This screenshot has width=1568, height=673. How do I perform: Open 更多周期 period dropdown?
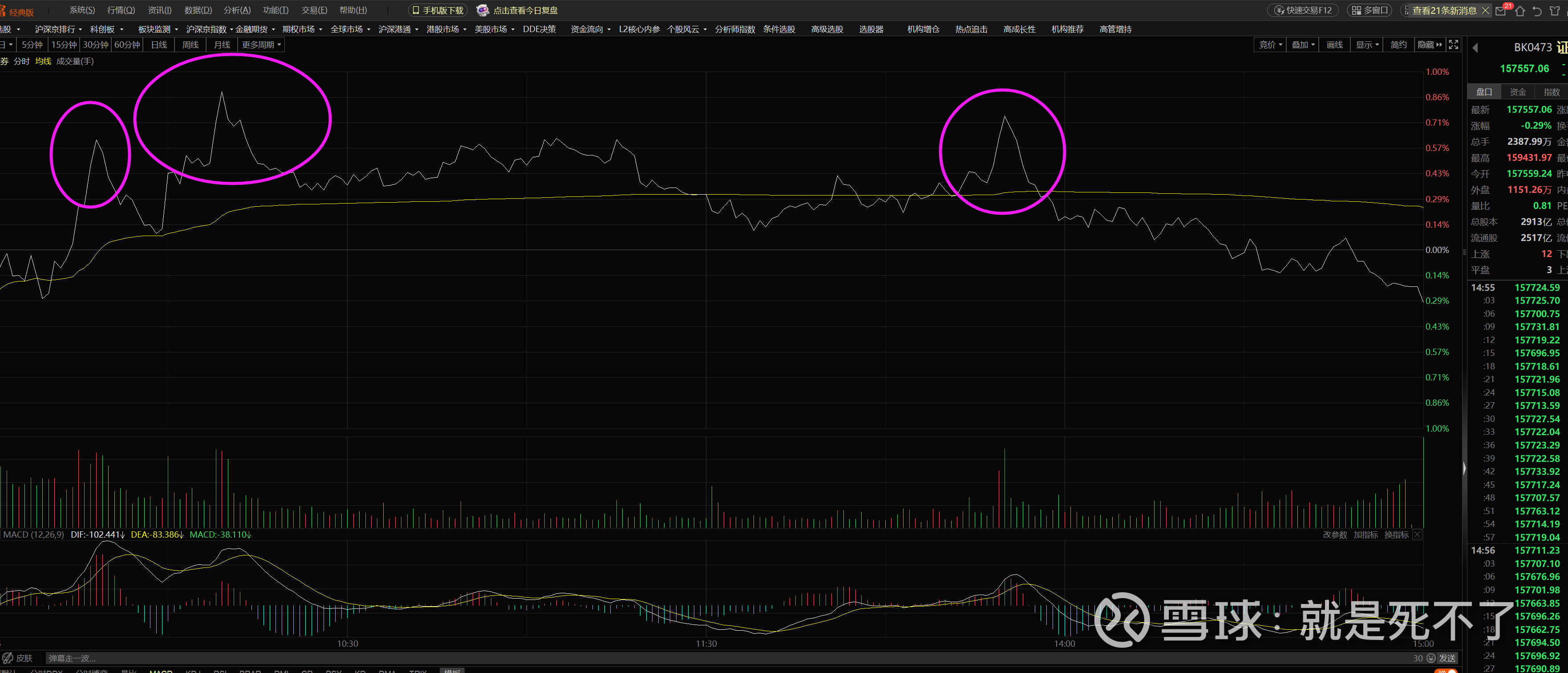coord(261,45)
